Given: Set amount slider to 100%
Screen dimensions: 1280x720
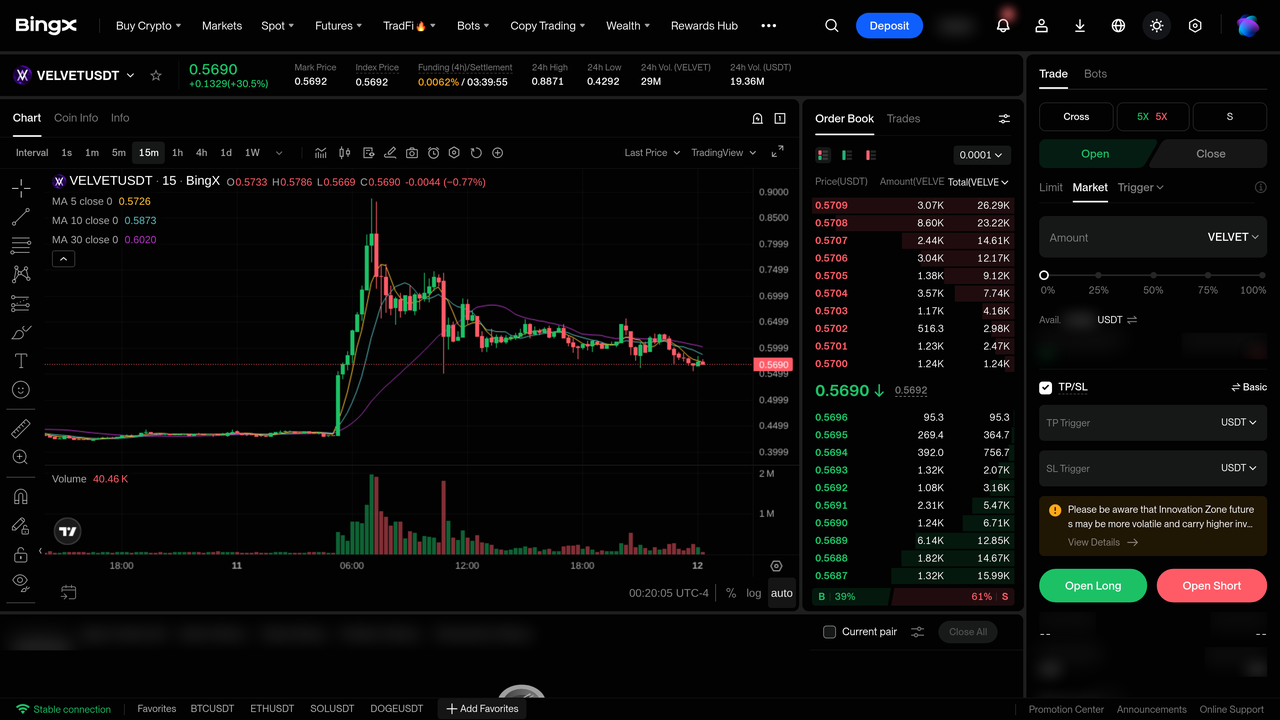Looking at the screenshot, I should [1262, 275].
